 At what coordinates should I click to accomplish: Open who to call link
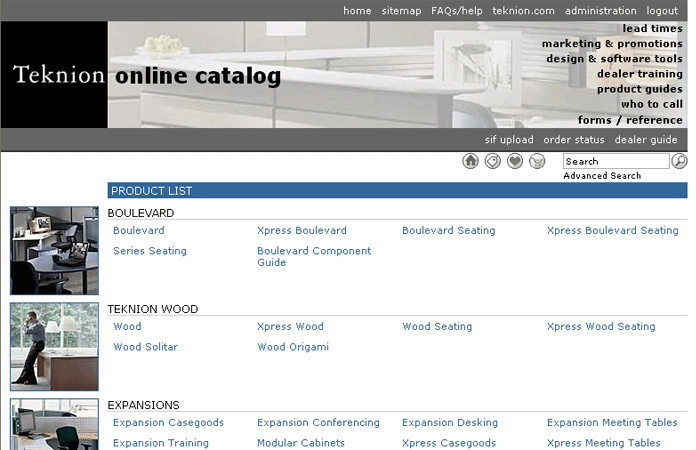[652, 104]
